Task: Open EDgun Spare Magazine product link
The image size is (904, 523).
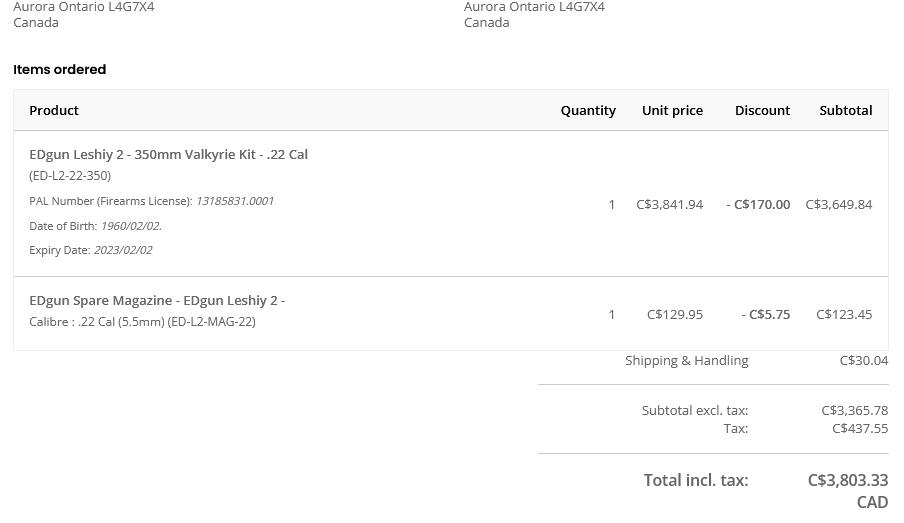Action: point(157,300)
